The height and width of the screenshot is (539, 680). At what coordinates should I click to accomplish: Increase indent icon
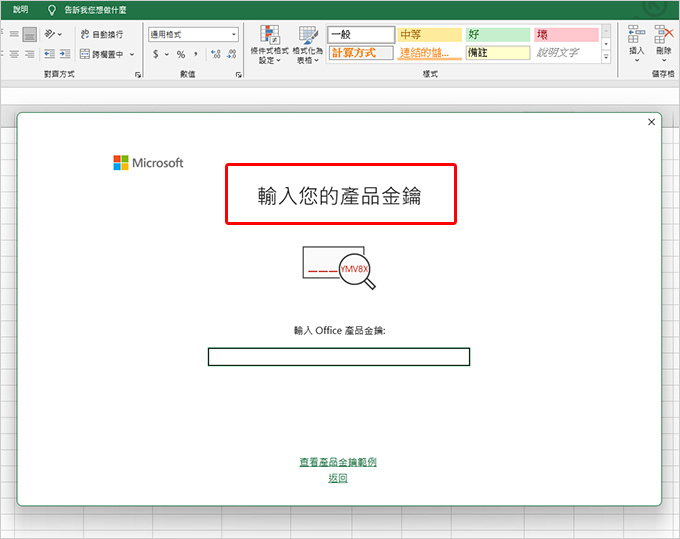pos(65,54)
